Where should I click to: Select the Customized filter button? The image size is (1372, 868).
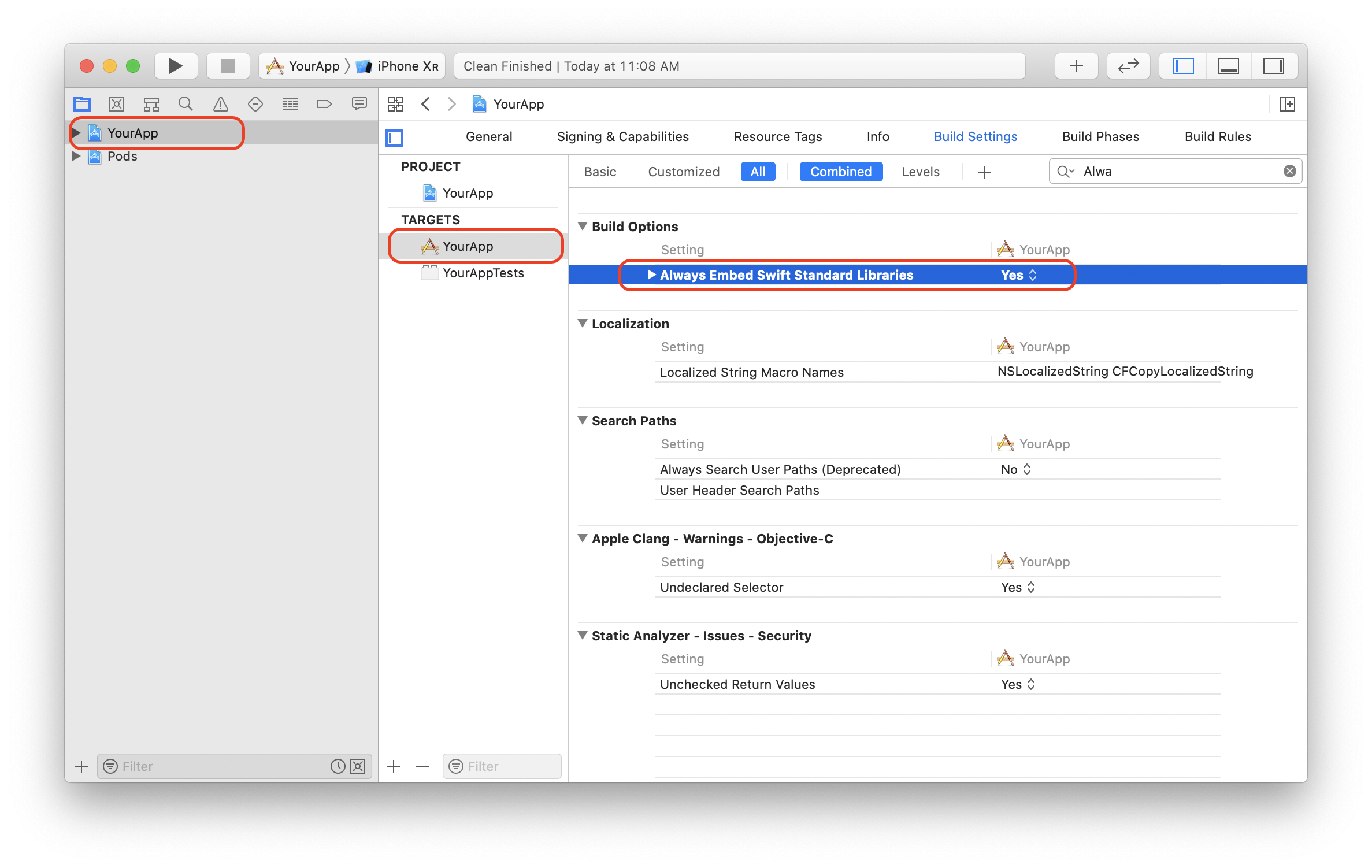(684, 172)
